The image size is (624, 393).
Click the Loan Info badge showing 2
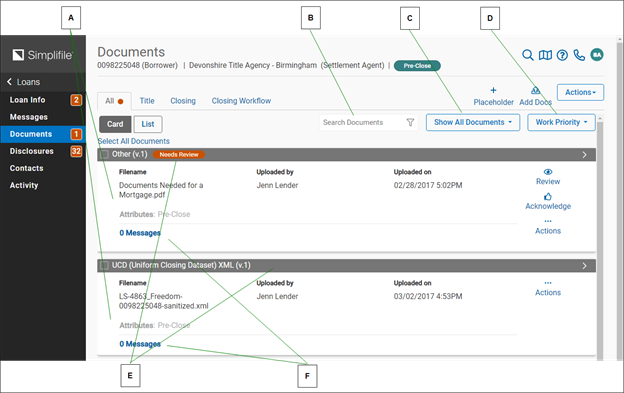76,100
